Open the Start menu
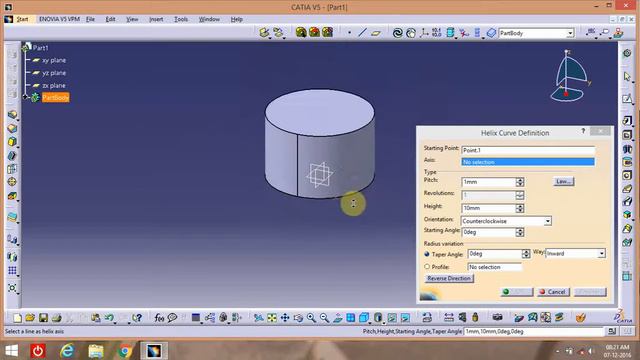The image size is (640, 360). 22,19
